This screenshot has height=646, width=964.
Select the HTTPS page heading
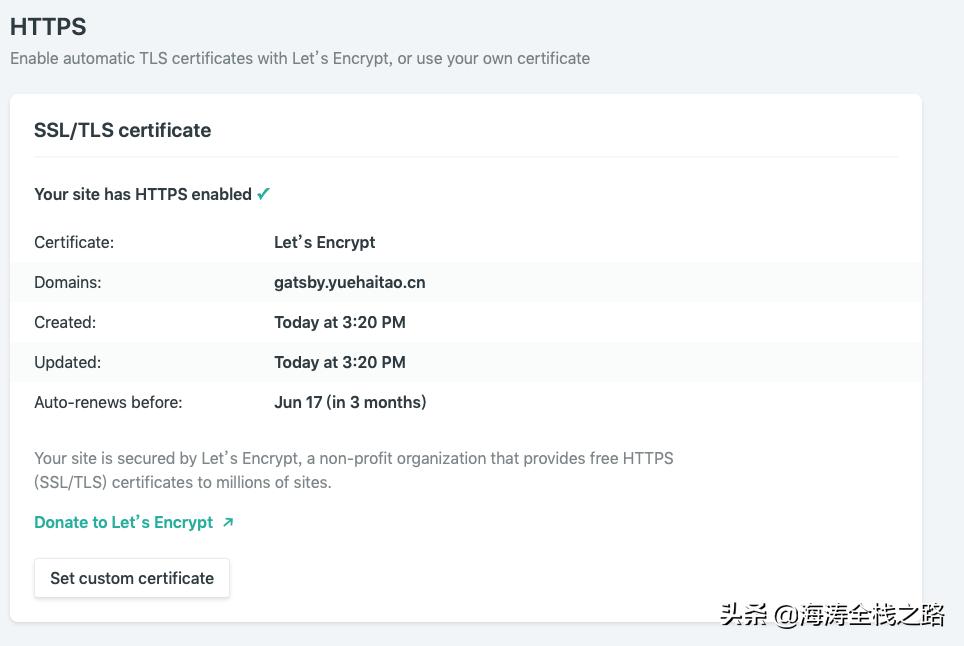[46, 27]
